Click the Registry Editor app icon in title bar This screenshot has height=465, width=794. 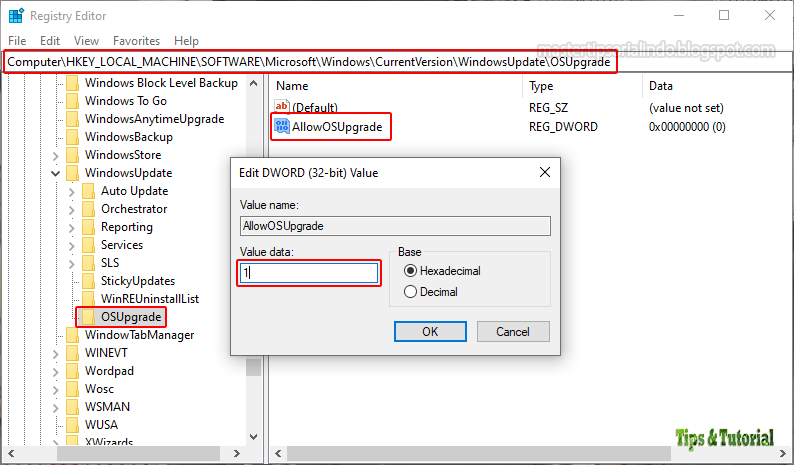pyautogui.click(x=16, y=16)
